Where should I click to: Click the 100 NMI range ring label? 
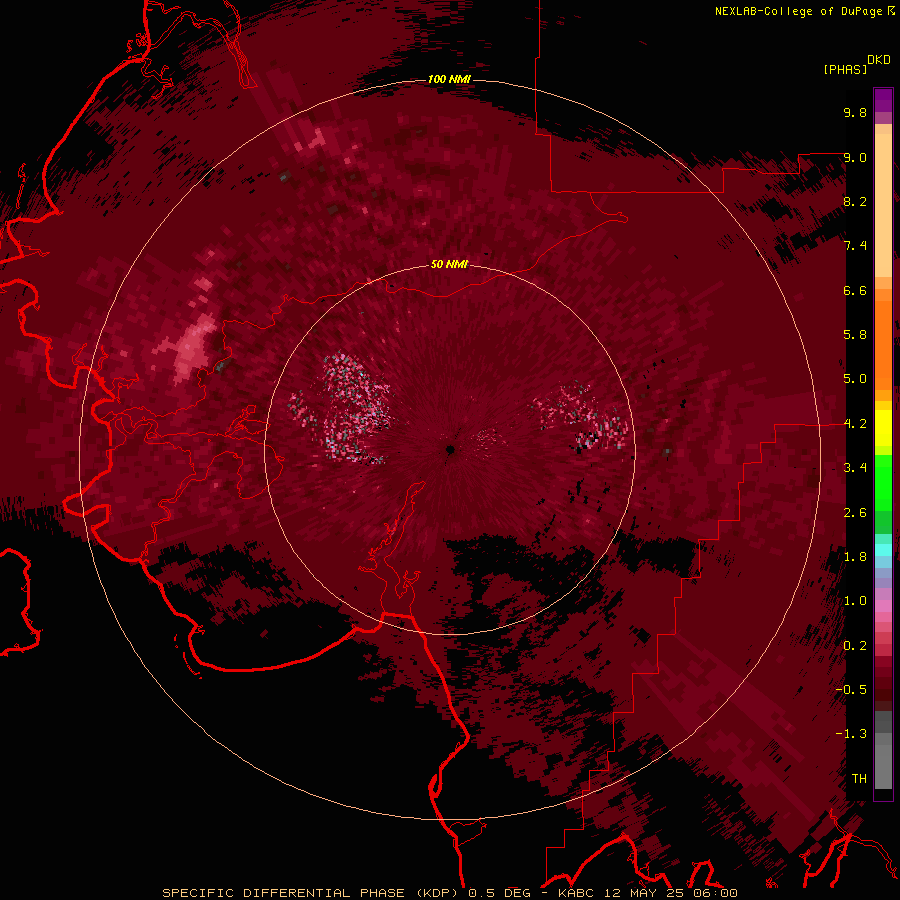click(x=449, y=79)
